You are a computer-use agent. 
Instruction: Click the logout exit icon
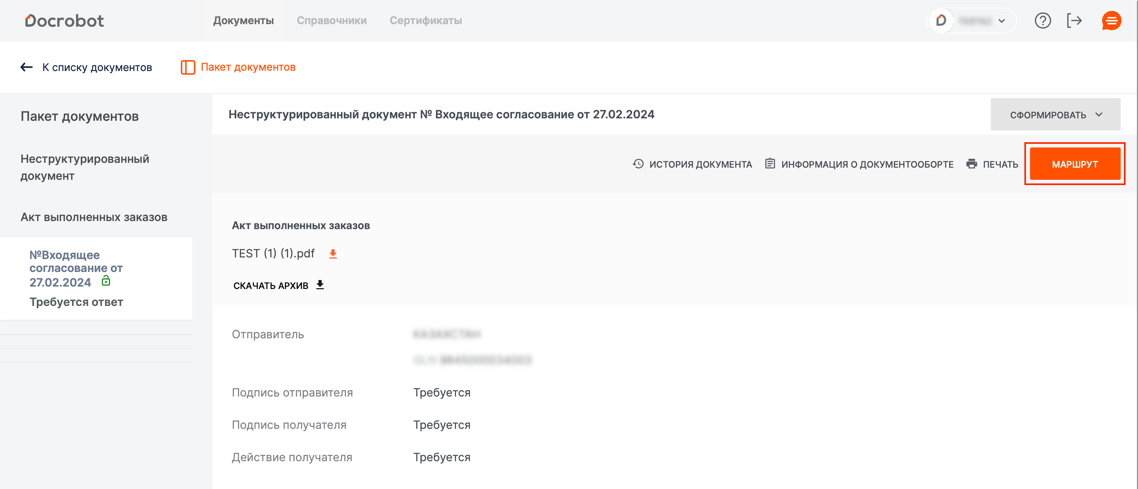coord(1074,20)
